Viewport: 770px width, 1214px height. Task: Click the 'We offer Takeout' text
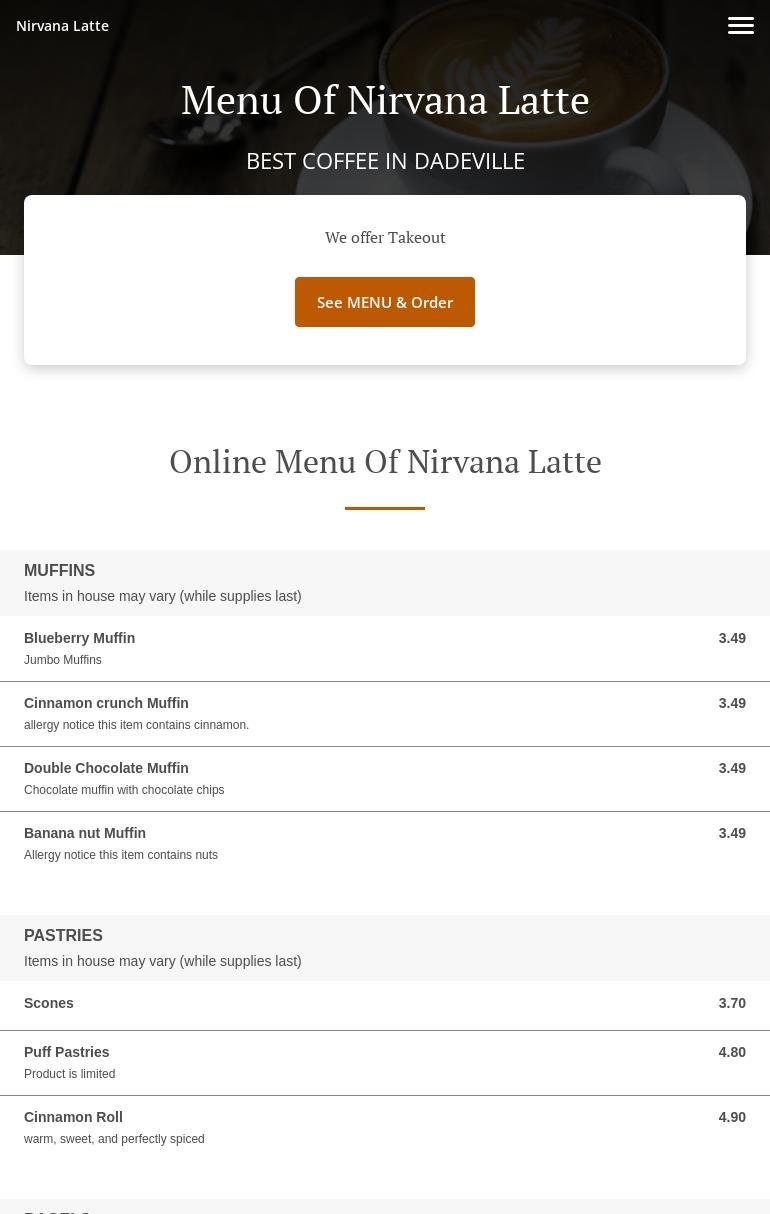[x=385, y=237]
